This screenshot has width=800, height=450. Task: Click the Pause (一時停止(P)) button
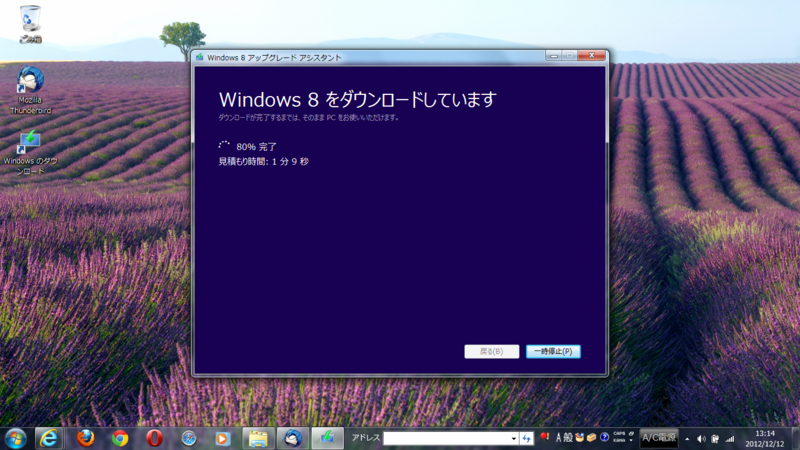[x=553, y=352]
